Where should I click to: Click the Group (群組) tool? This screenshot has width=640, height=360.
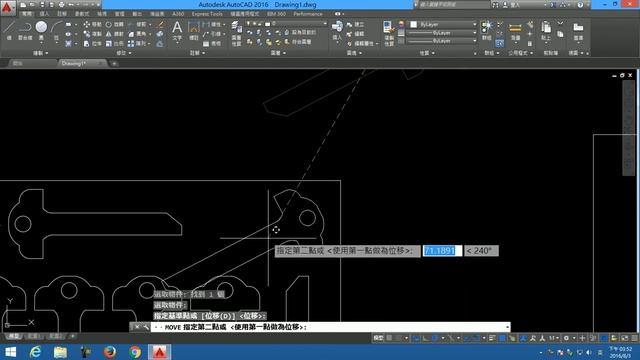tap(487, 30)
